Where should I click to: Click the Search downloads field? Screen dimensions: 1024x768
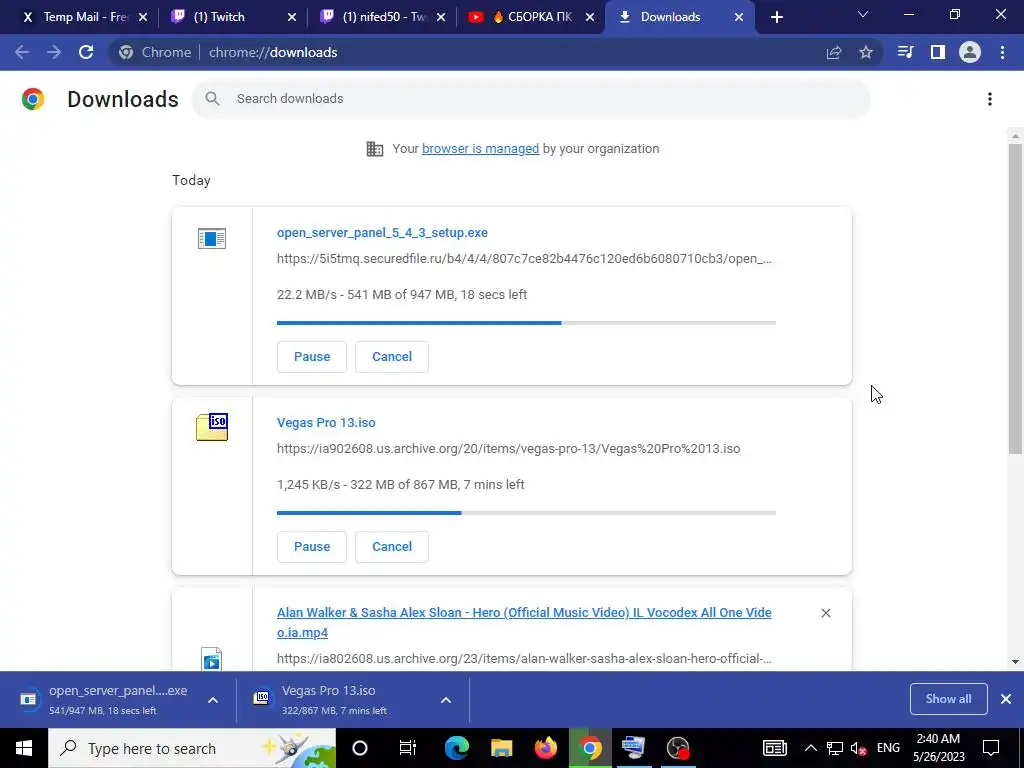[531, 99]
